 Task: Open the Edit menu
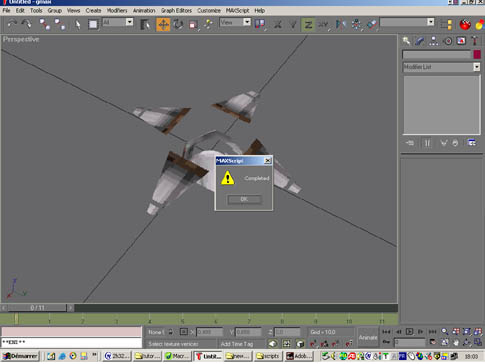(20, 11)
